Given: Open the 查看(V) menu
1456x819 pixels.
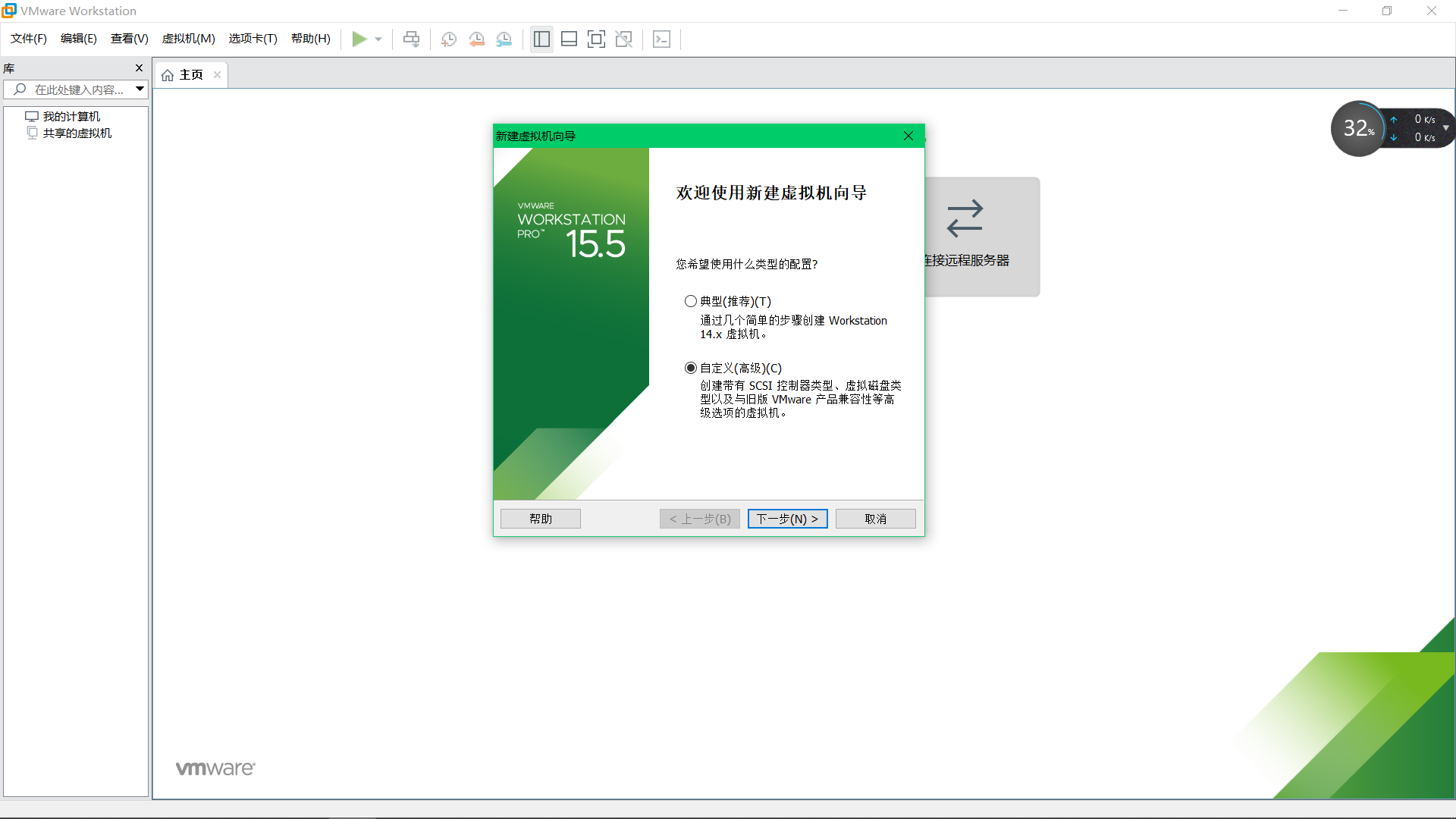Looking at the screenshot, I should (129, 39).
